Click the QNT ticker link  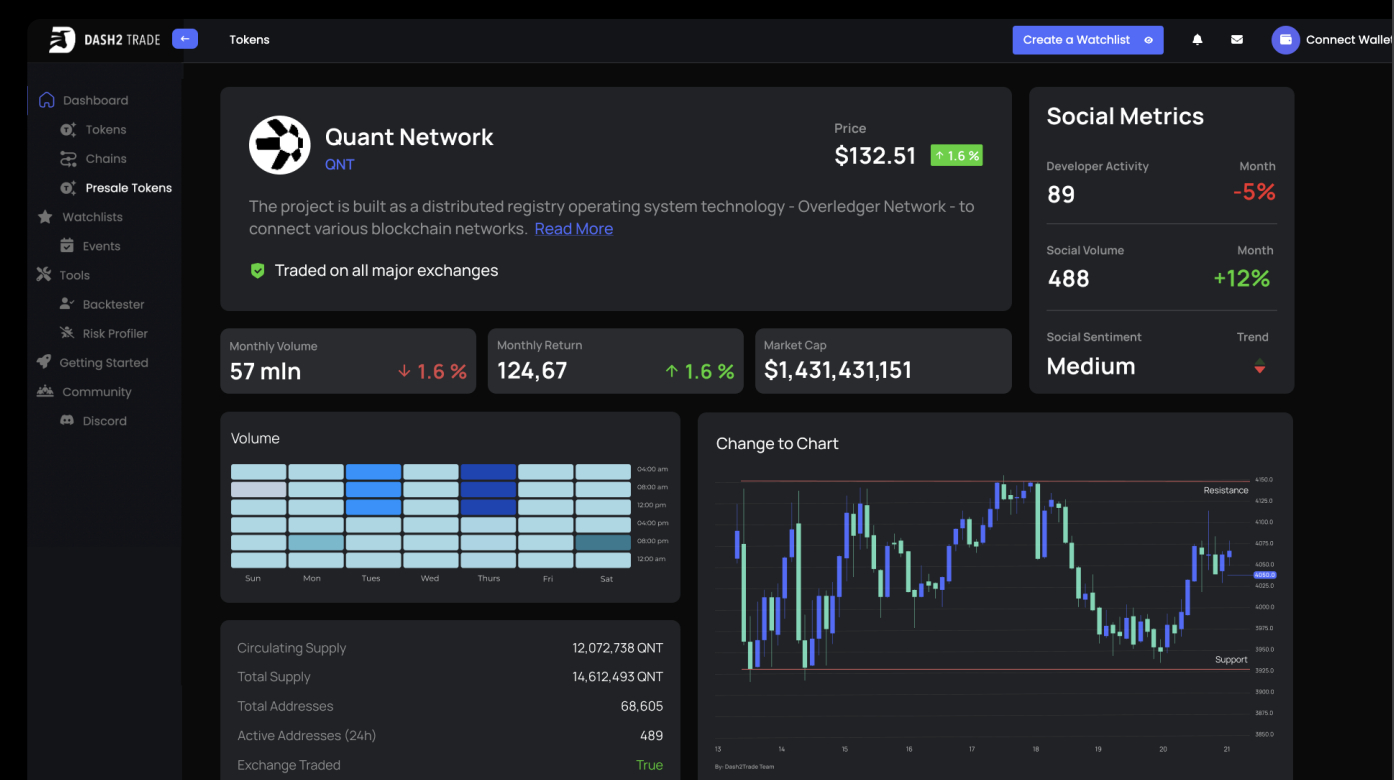click(340, 165)
